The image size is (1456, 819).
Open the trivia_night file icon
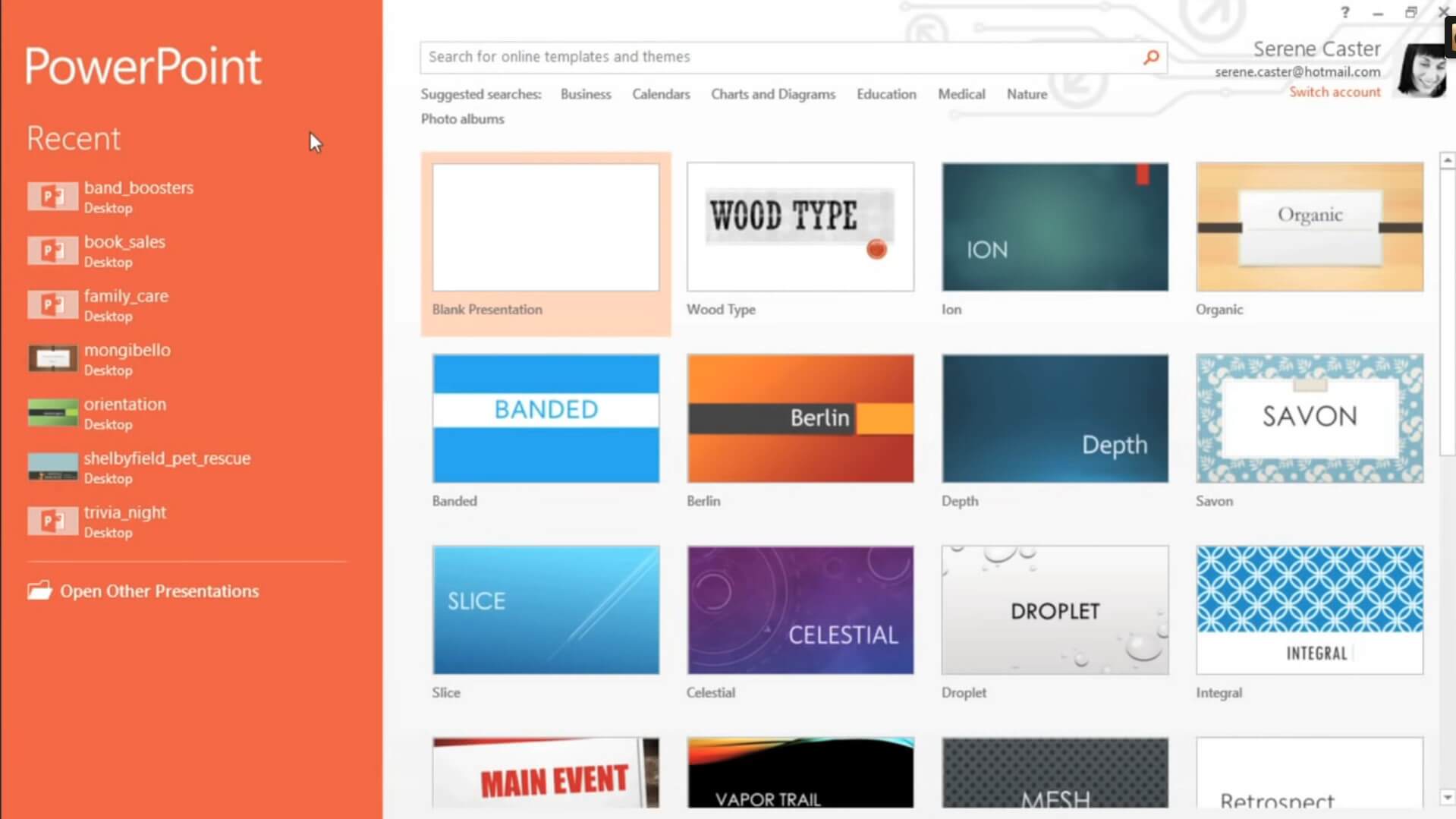pos(52,521)
